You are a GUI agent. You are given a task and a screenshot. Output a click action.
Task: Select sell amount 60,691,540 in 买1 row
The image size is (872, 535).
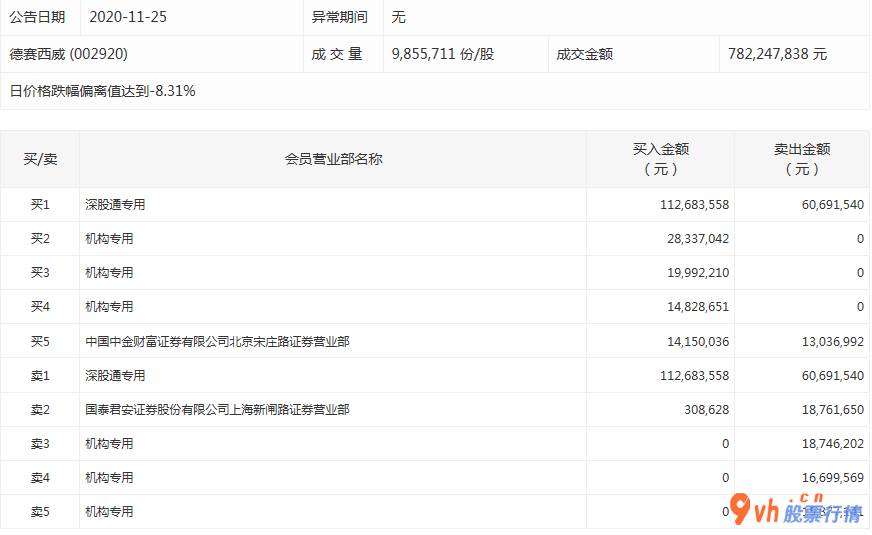click(x=833, y=205)
